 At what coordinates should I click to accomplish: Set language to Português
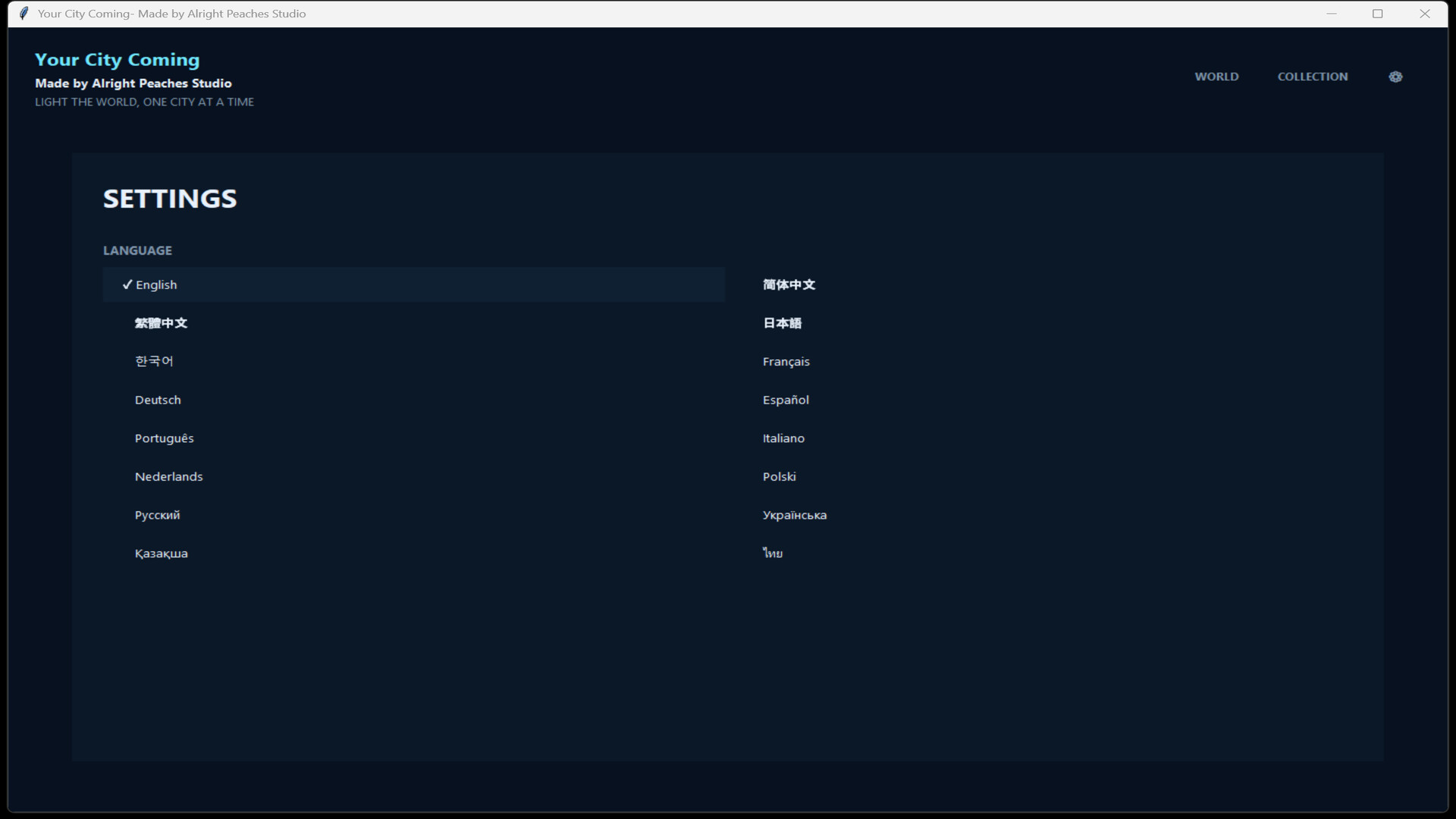click(x=164, y=438)
